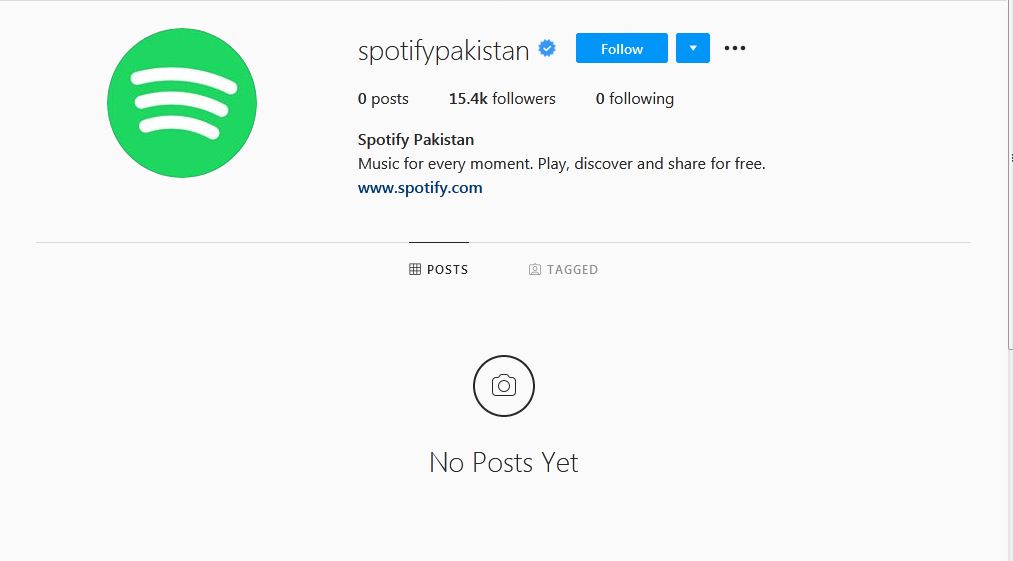Click the Spotify wave lines in the logo

pyautogui.click(x=183, y=103)
